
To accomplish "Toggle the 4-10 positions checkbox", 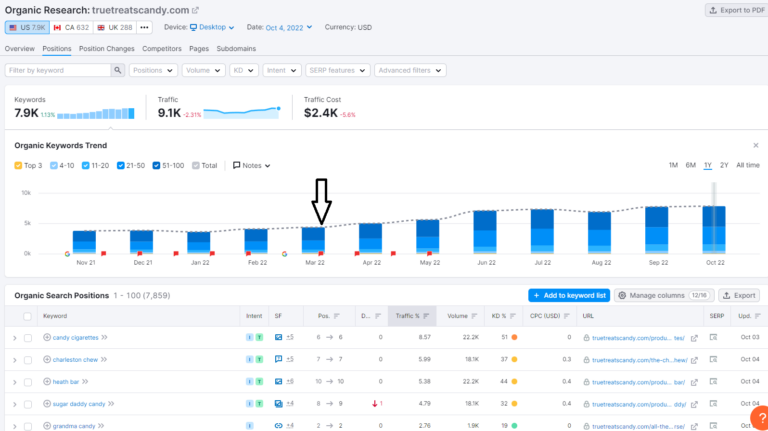I will tap(54, 166).
